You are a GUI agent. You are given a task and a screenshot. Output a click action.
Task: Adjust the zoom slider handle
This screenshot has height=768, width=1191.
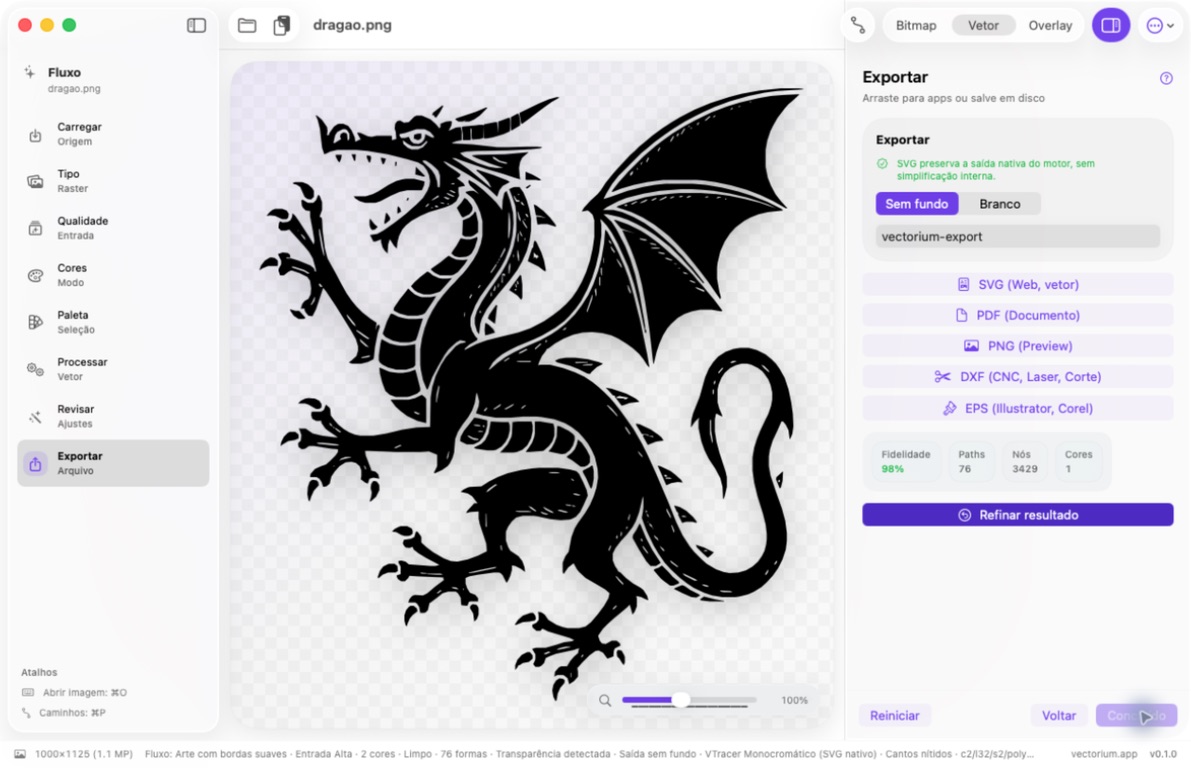click(x=681, y=700)
